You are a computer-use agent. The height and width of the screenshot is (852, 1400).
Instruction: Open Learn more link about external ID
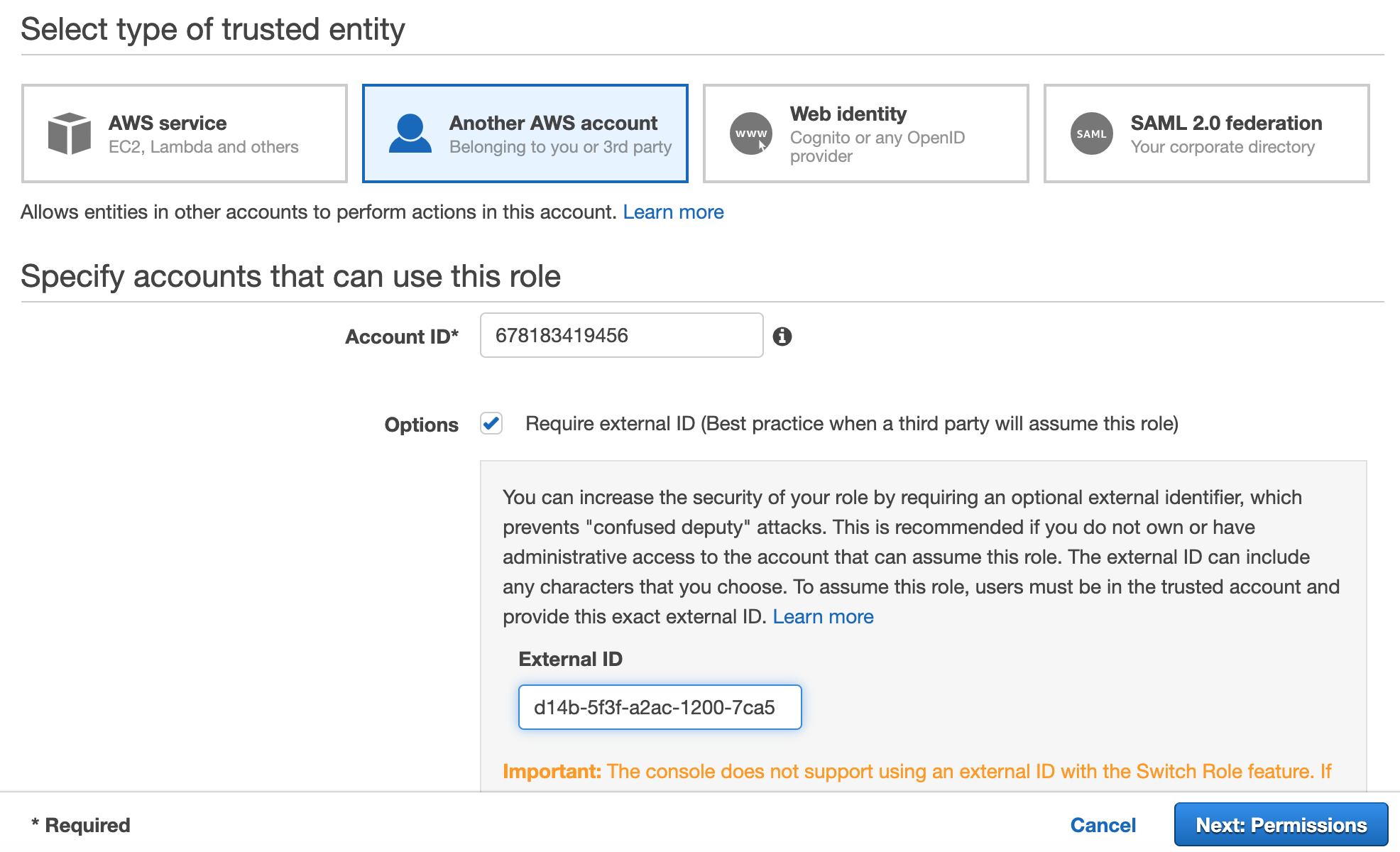(x=823, y=616)
